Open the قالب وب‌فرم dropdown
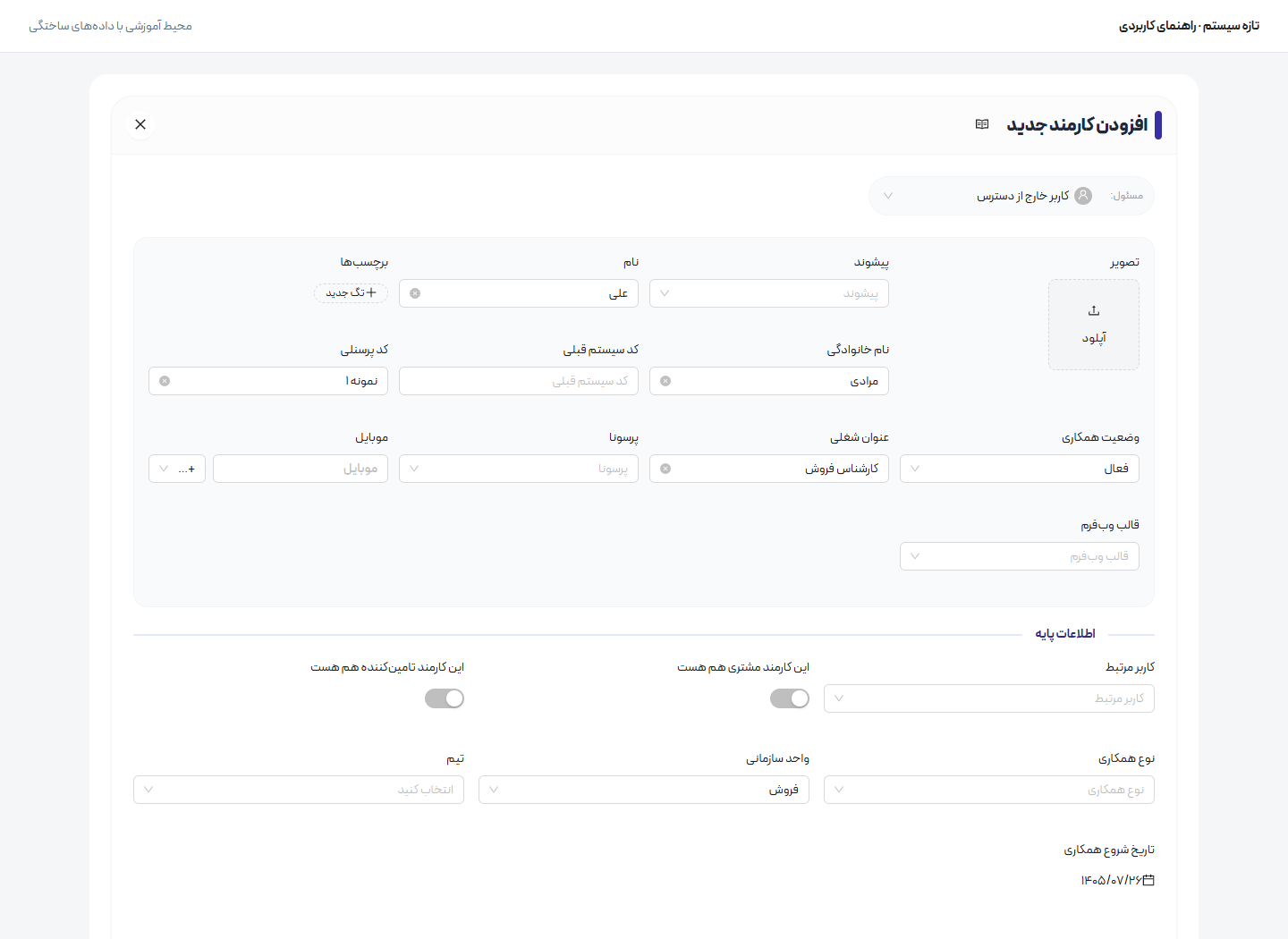The width and height of the screenshot is (1288, 939). [1020, 556]
